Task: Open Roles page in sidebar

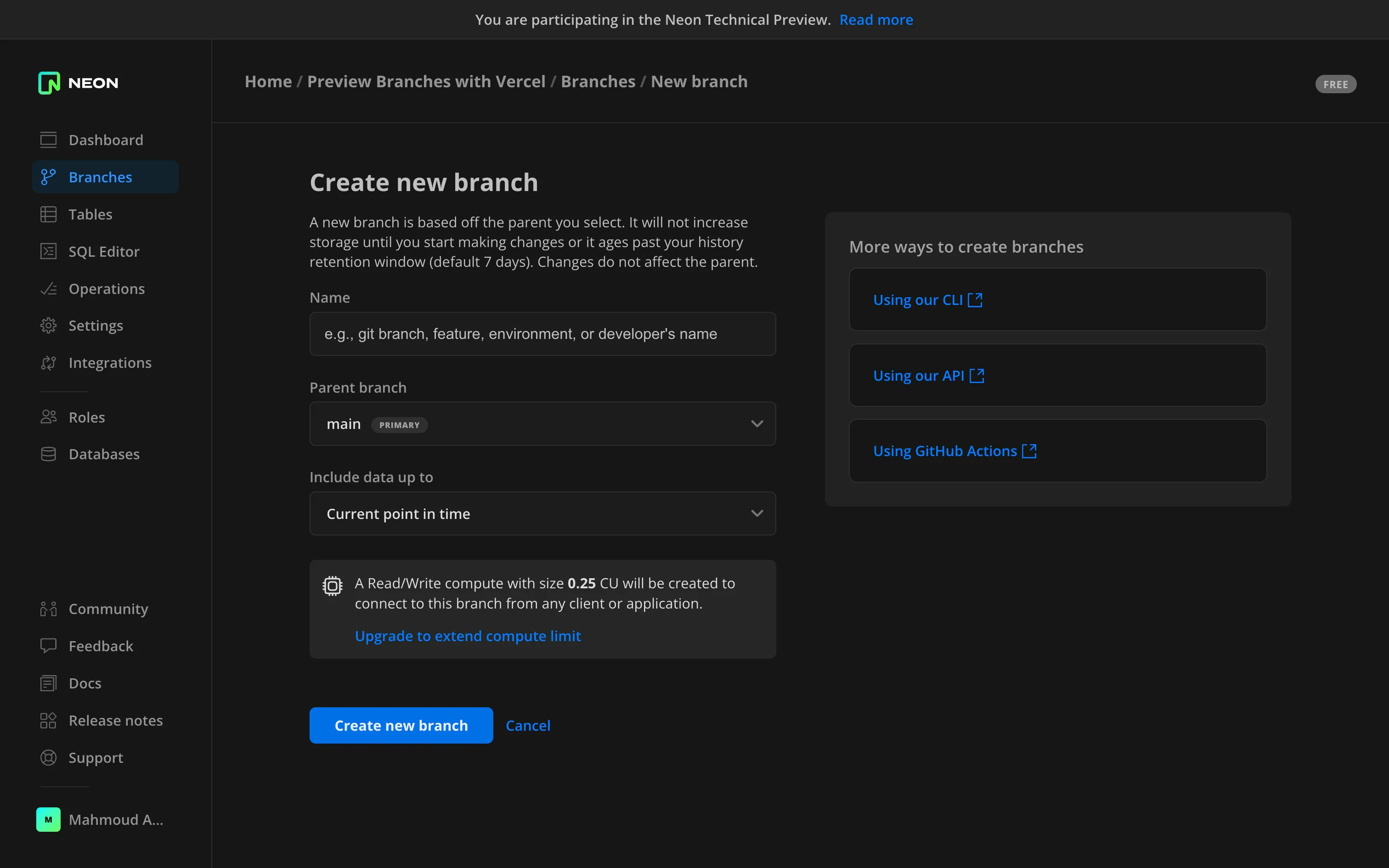Action: point(106,417)
